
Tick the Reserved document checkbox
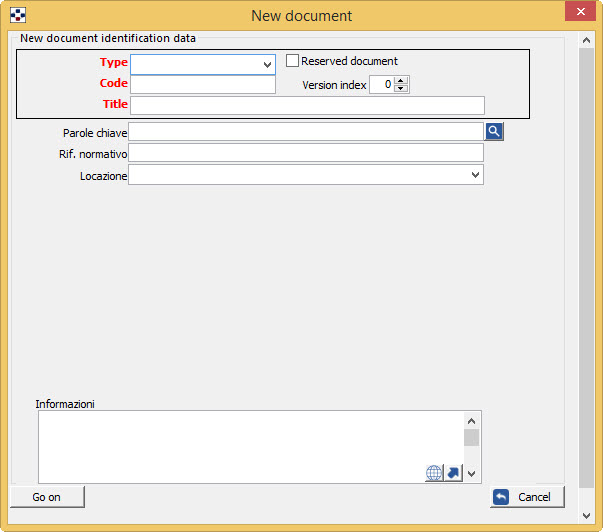point(292,61)
